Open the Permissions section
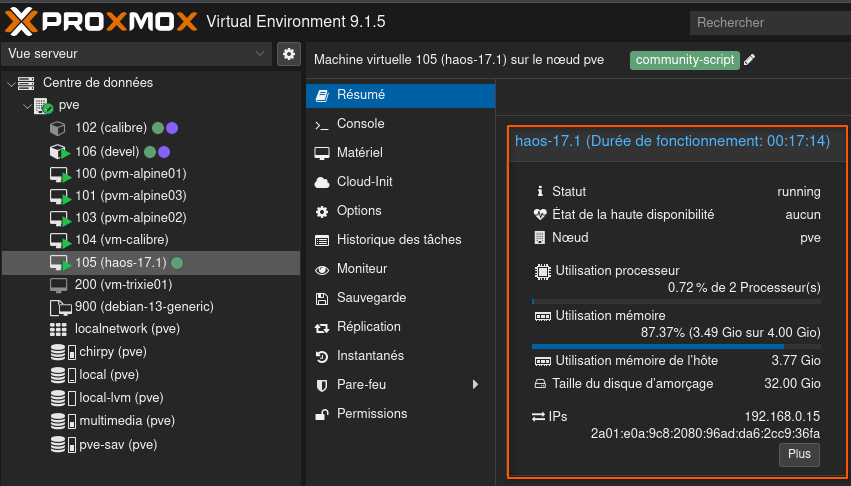Viewport: 851px width, 486px height. pyautogui.click(x=372, y=414)
